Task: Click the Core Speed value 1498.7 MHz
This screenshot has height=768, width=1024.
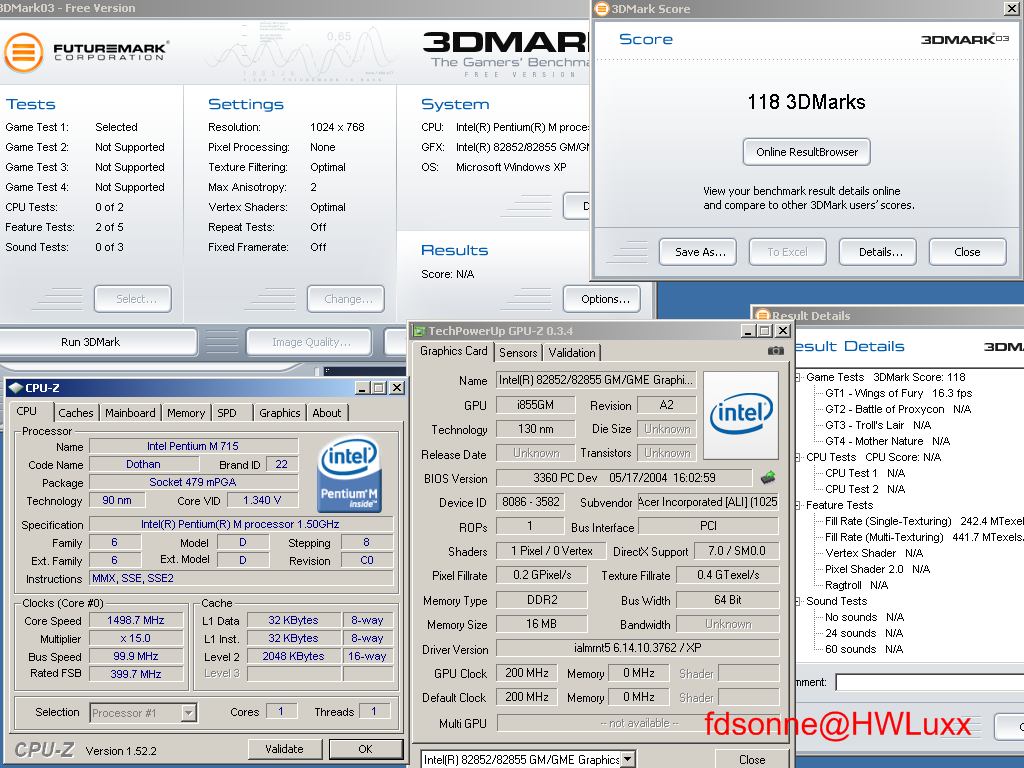Action: tap(136, 620)
